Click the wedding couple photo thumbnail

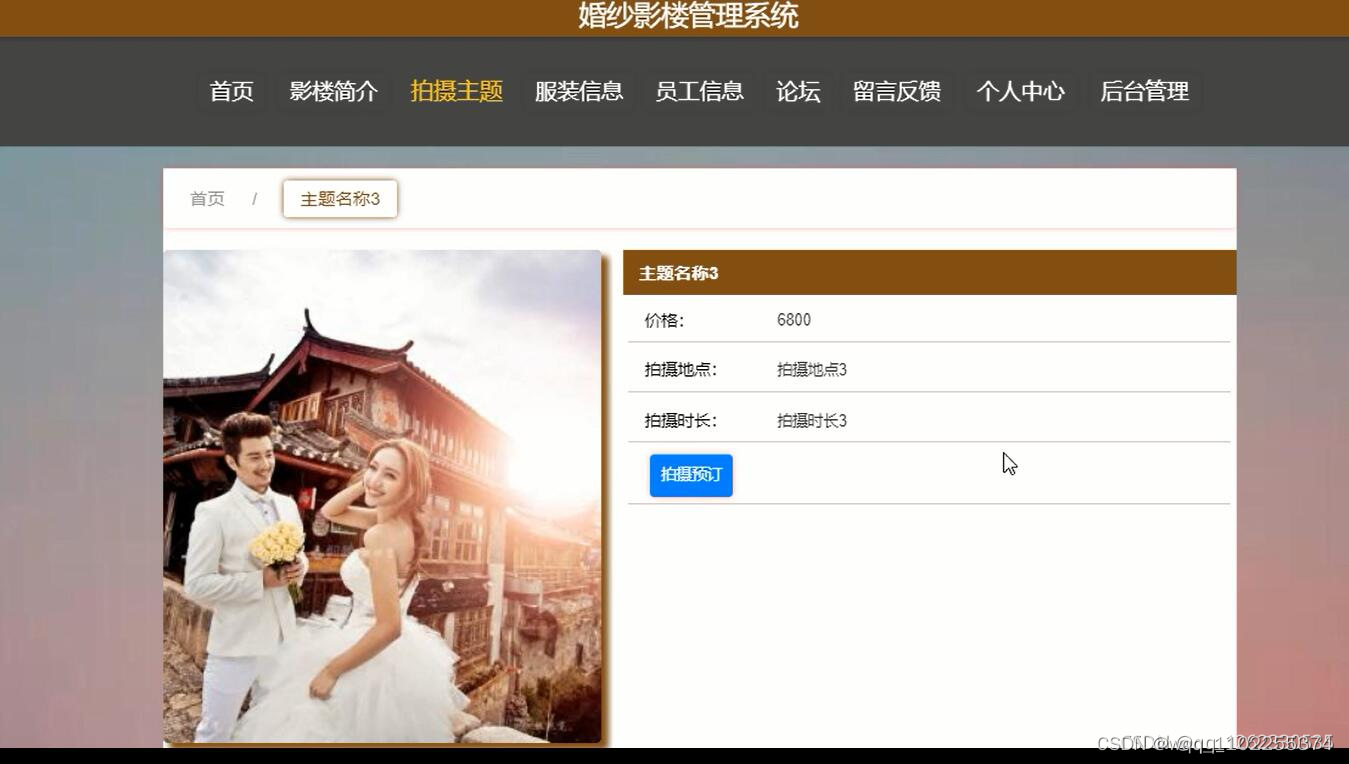point(382,495)
